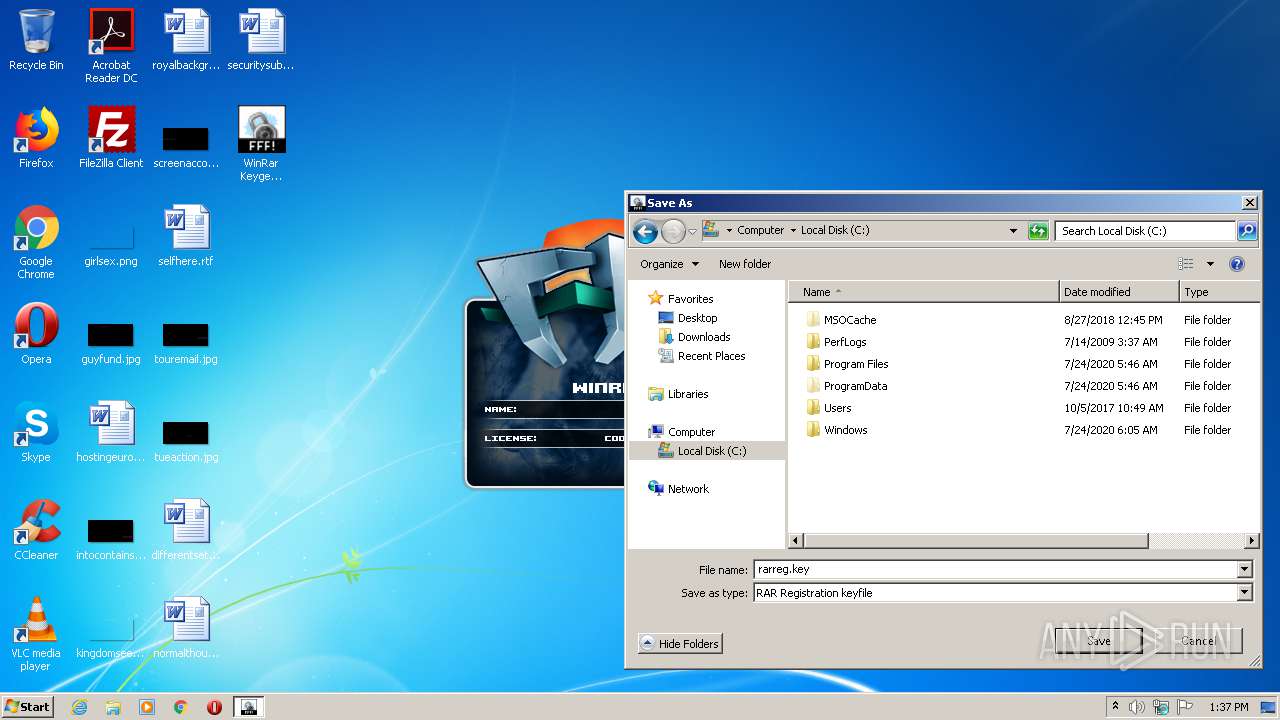The image size is (1280, 720).
Task: Open Windows Explorer from the taskbar
Action: pos(113,707)
